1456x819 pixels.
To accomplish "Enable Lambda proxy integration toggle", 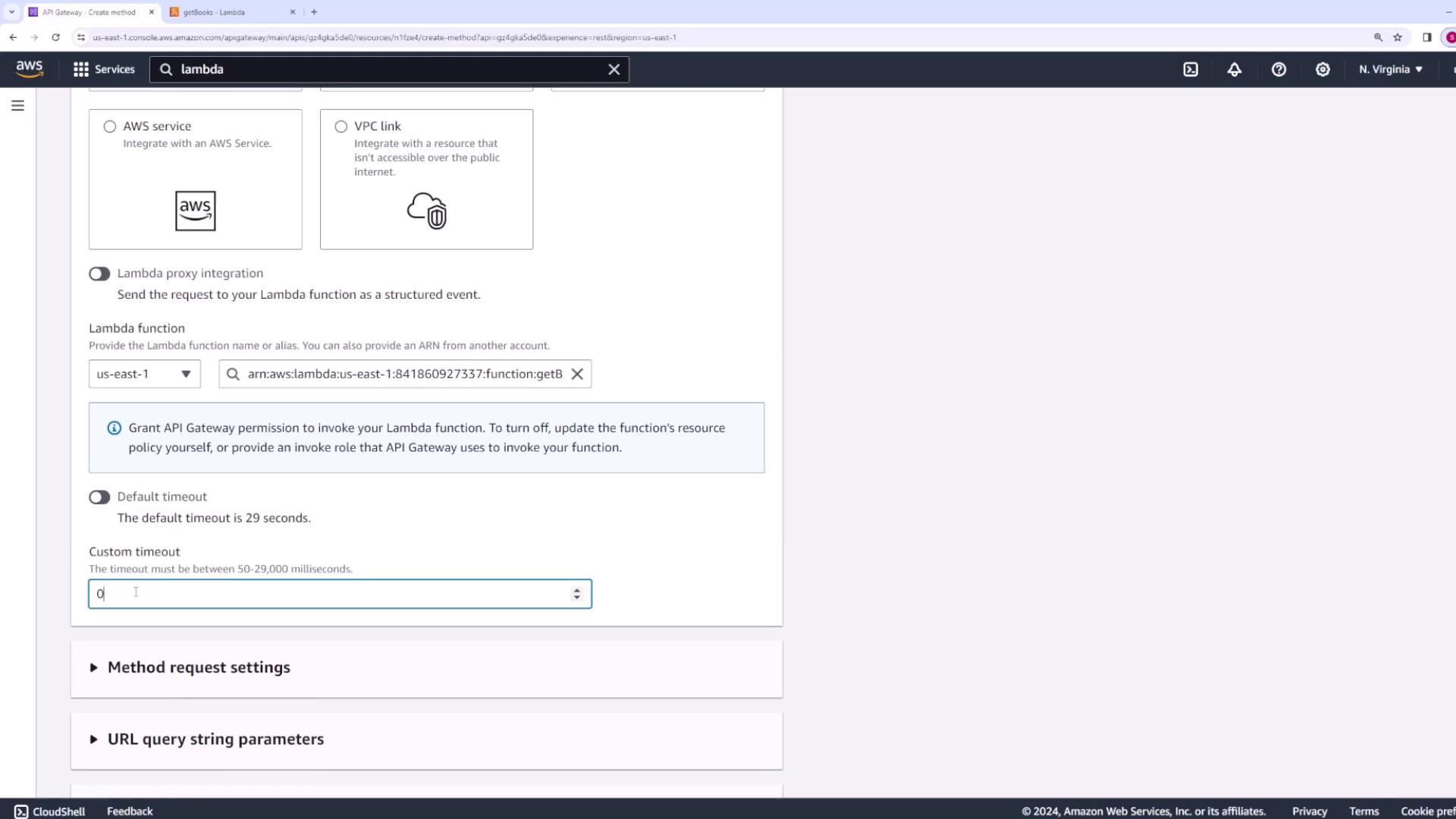I will [99, 274].
